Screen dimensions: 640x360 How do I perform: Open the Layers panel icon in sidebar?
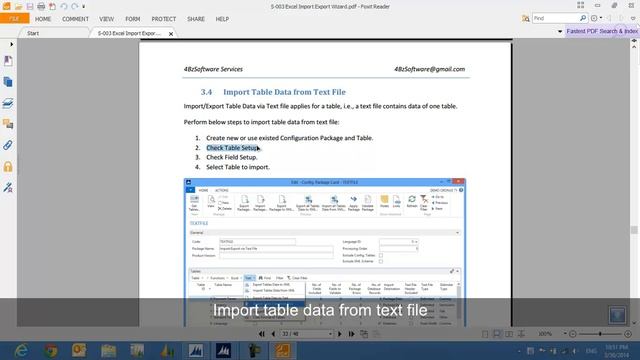(8, 103)
